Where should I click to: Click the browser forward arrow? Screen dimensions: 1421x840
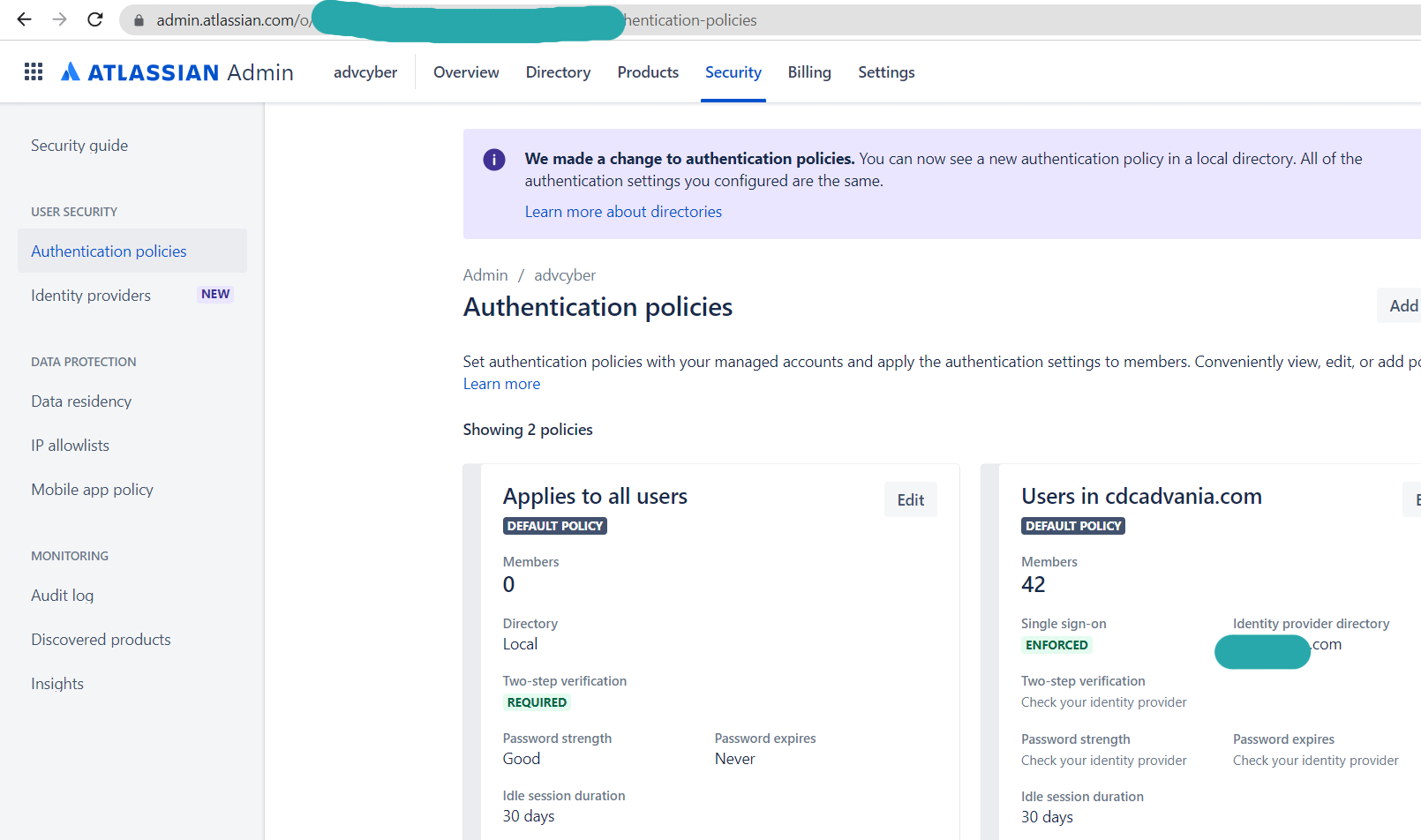[x=59, y=19]
